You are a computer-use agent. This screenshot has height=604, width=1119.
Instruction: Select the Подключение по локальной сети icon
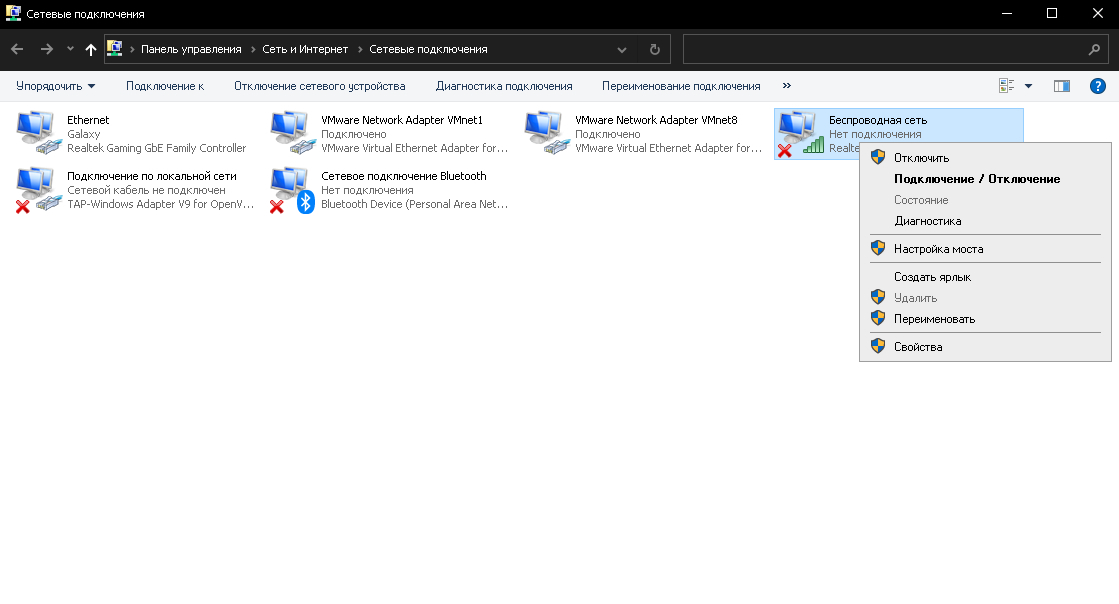pyautogui.click(x=39, y=189)
